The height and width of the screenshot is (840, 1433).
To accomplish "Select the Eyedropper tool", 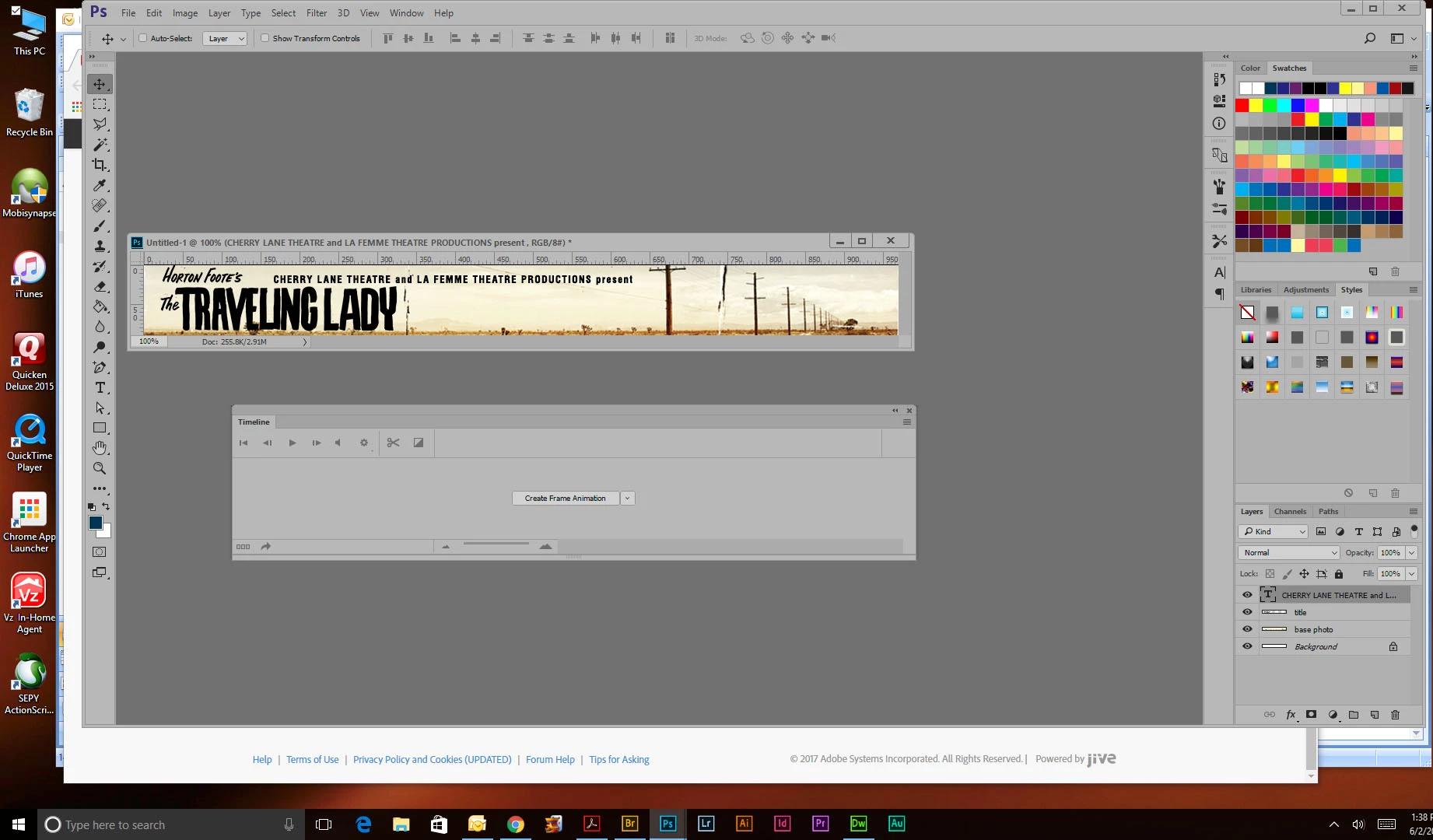I will (100, 185).
